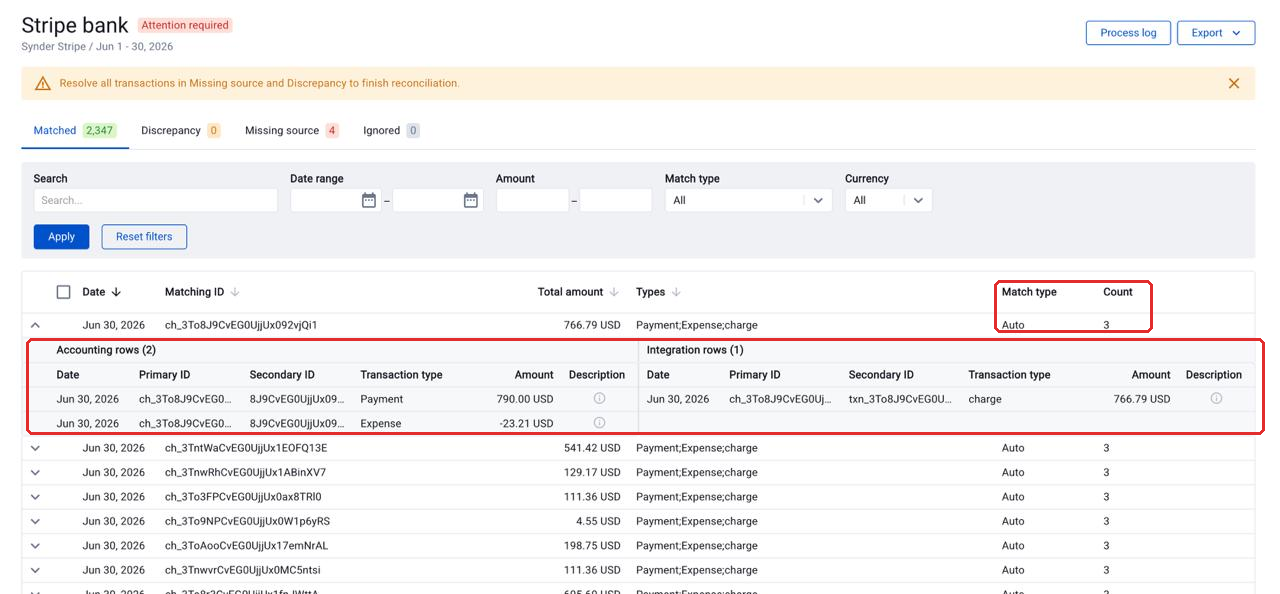Click the start Date range field
The image size is (1280, 594).
(x=335, y=200)
